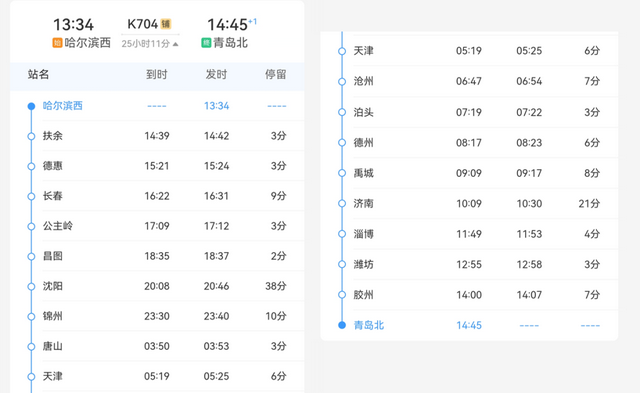Select the filled origin dot for 哈尔滨西 row
The height and width of the screenshot is (393, 640).
coord(31,106)
